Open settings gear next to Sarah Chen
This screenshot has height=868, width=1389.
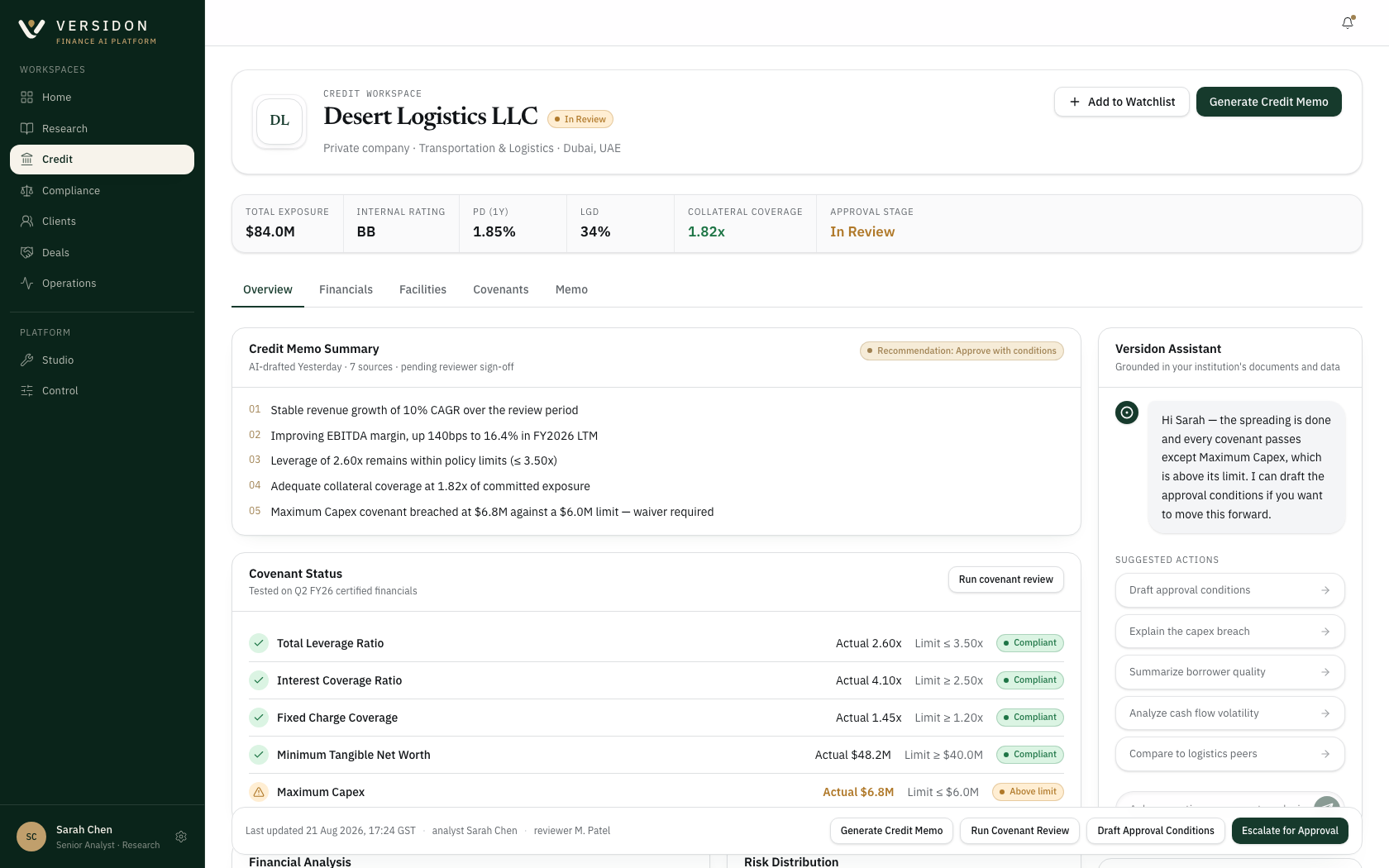click(x=181, y=837)
